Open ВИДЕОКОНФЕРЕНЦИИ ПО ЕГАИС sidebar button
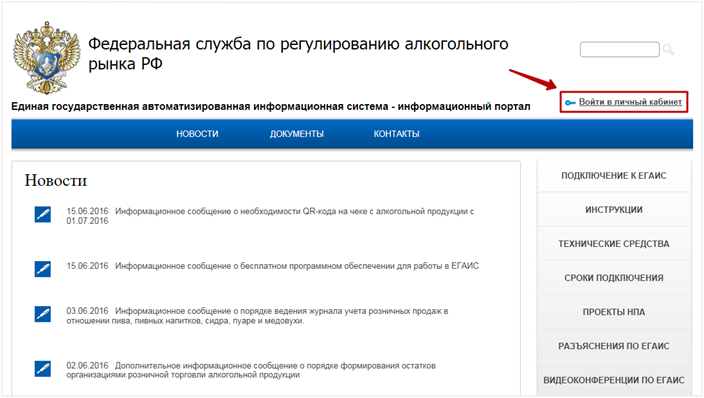This screenshot has height=398, width=704. coord(614,380)
